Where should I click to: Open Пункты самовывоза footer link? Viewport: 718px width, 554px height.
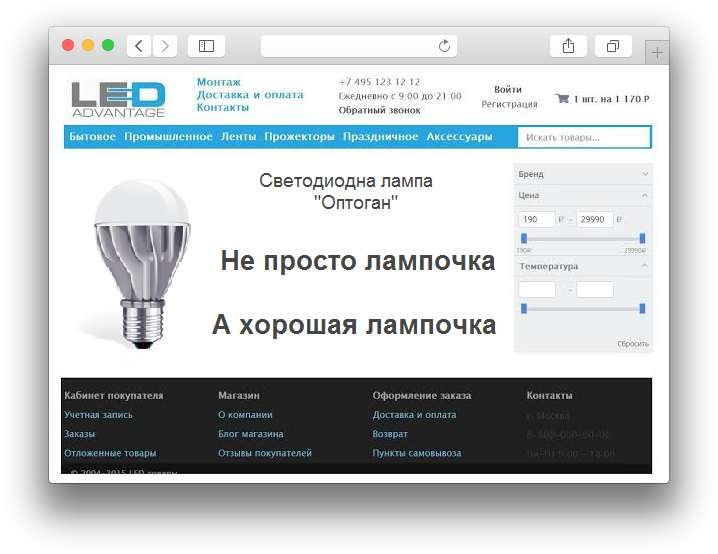click(417, 453)
